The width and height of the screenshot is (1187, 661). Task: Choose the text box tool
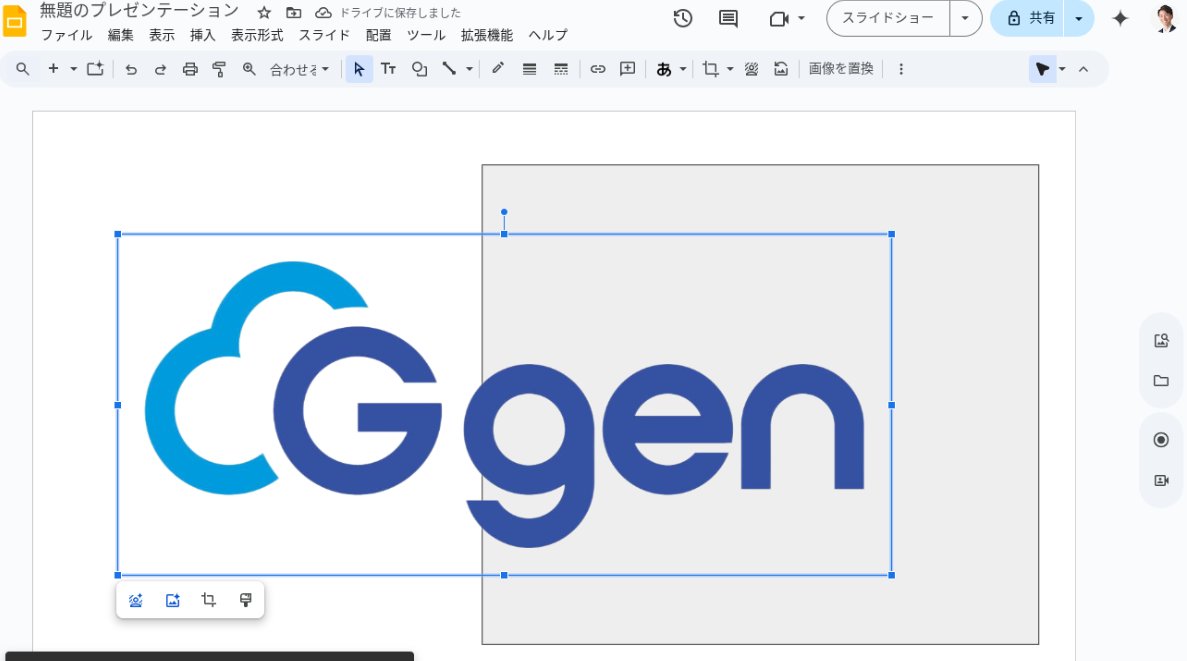(x=388, y=69)
